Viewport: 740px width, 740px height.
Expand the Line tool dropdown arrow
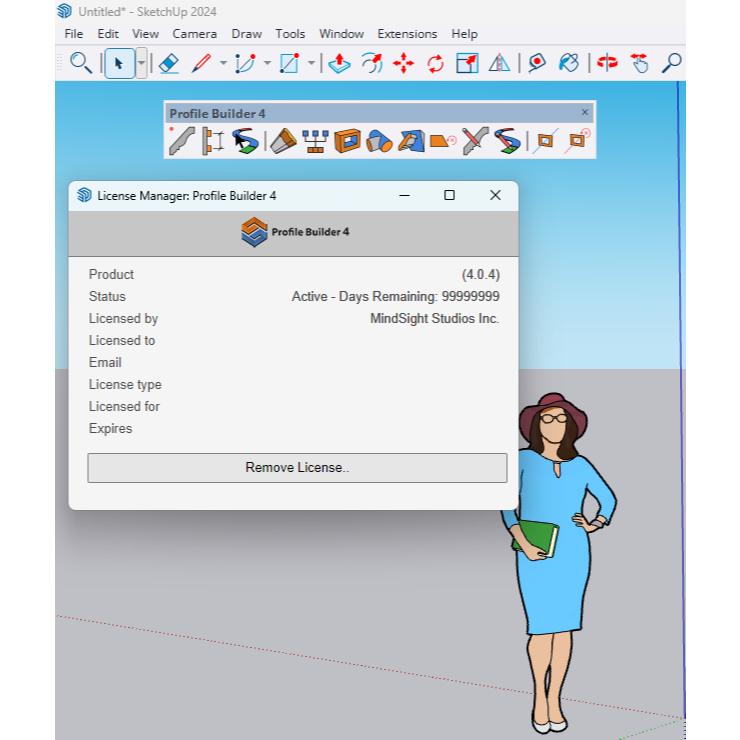[223, 63]
